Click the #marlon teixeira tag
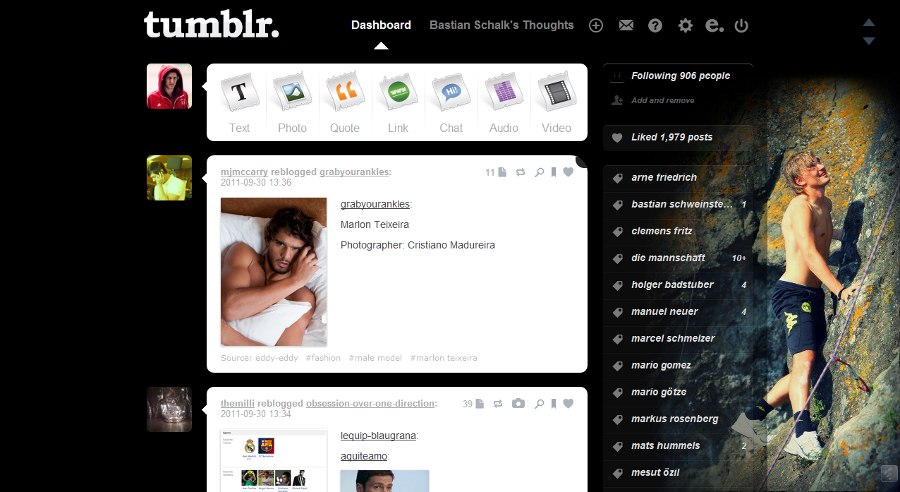Viewport: 900px width, 492px height. (x=444, y=358)
